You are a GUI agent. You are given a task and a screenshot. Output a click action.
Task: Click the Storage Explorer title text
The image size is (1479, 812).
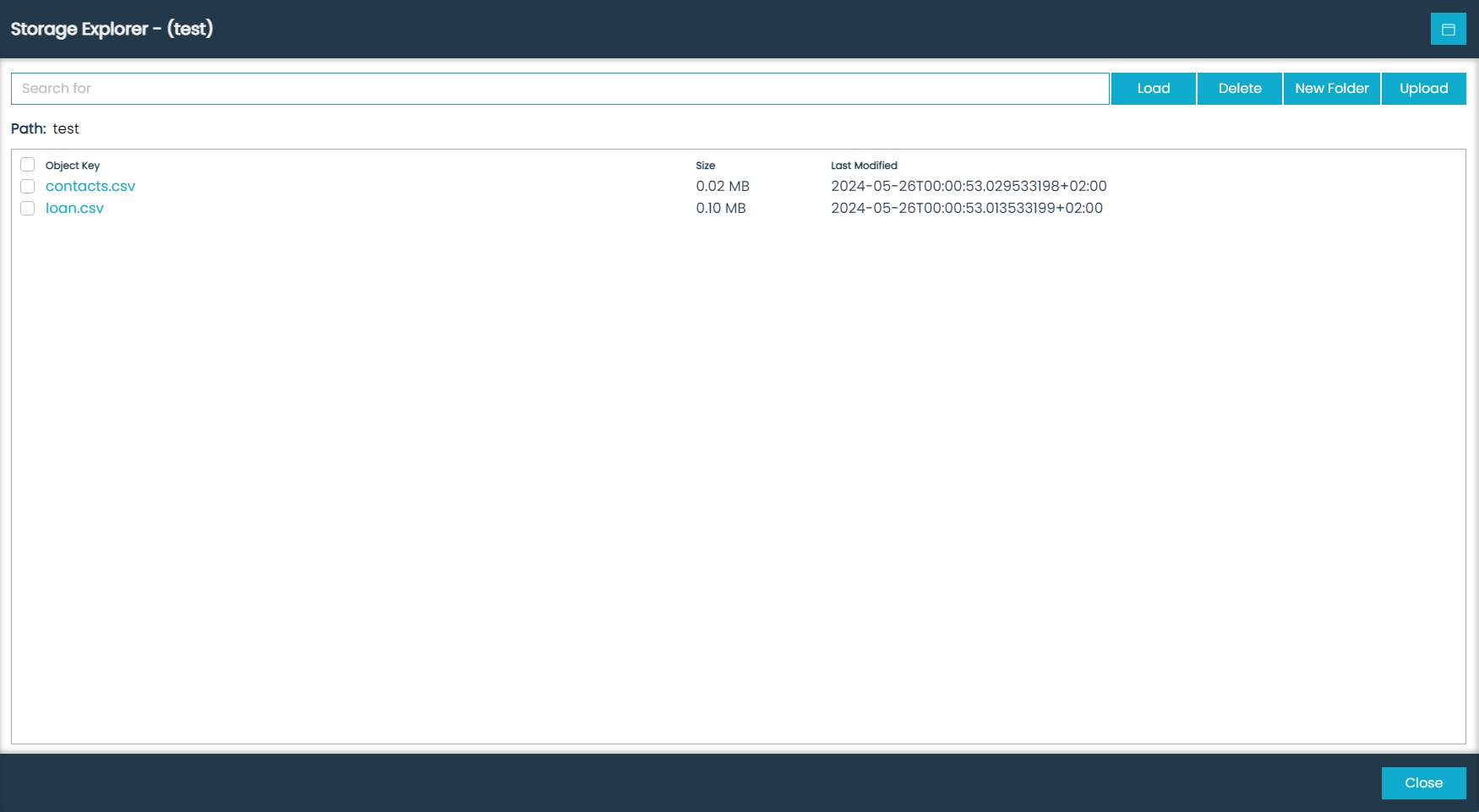[x=111, y=29]
